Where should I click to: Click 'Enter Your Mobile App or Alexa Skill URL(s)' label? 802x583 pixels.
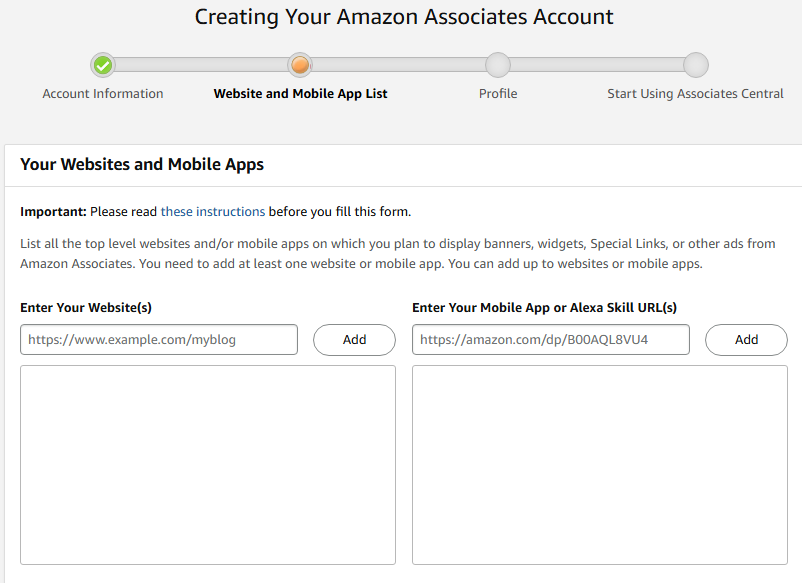(544, 307)
